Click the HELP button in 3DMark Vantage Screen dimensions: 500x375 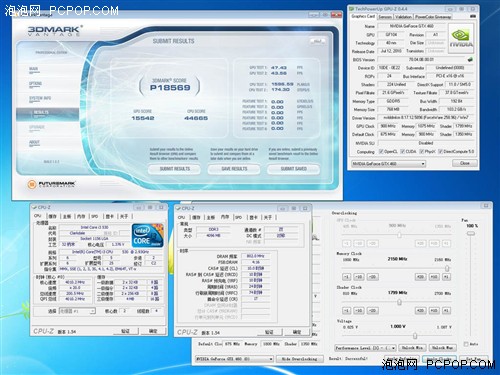317,41
